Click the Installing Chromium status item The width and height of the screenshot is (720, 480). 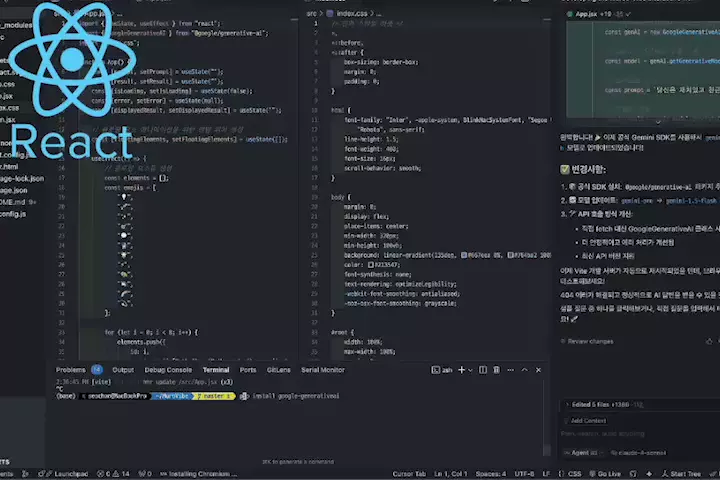point(198,474)
